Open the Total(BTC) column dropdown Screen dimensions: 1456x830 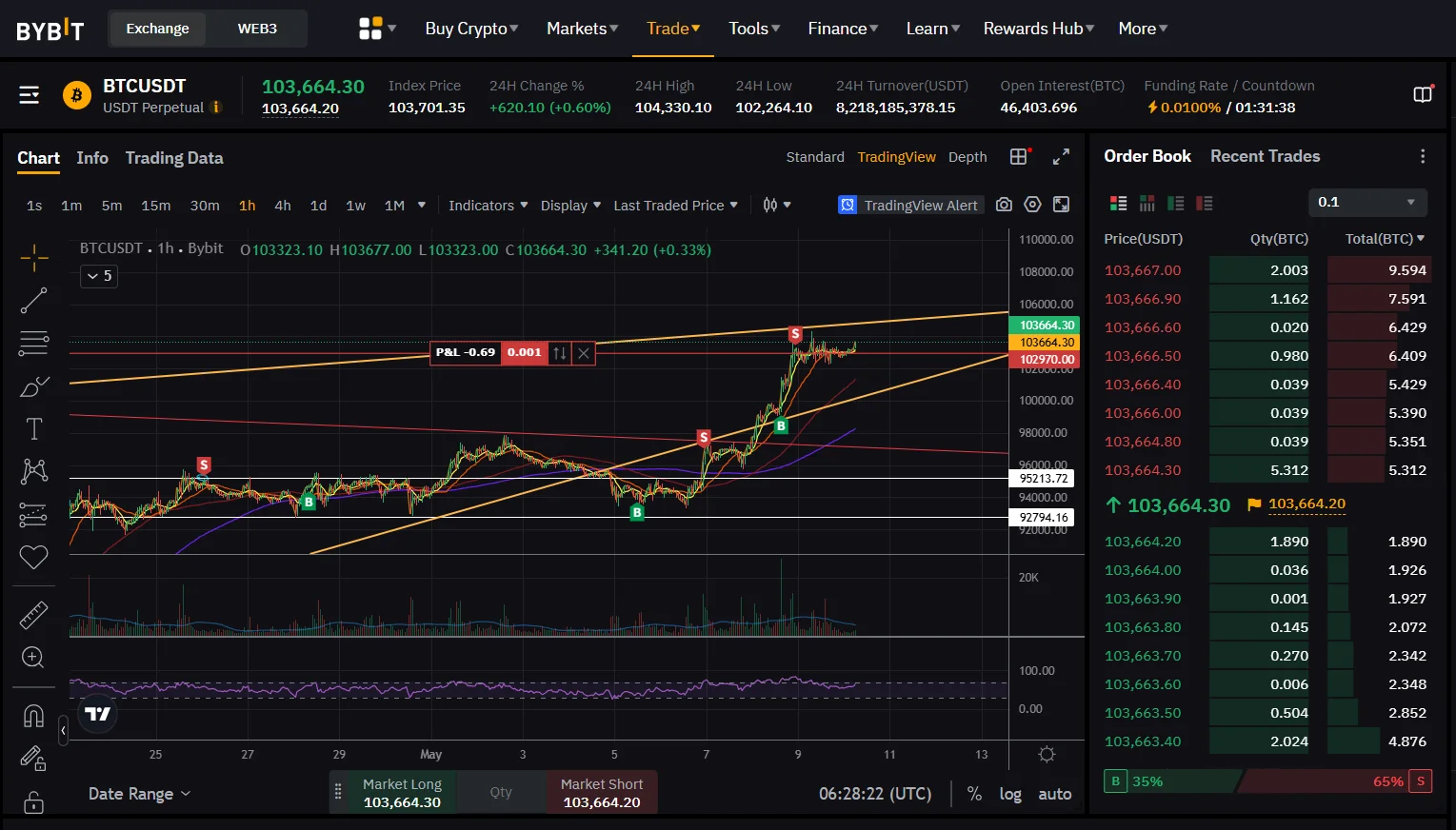(1386, 239)
